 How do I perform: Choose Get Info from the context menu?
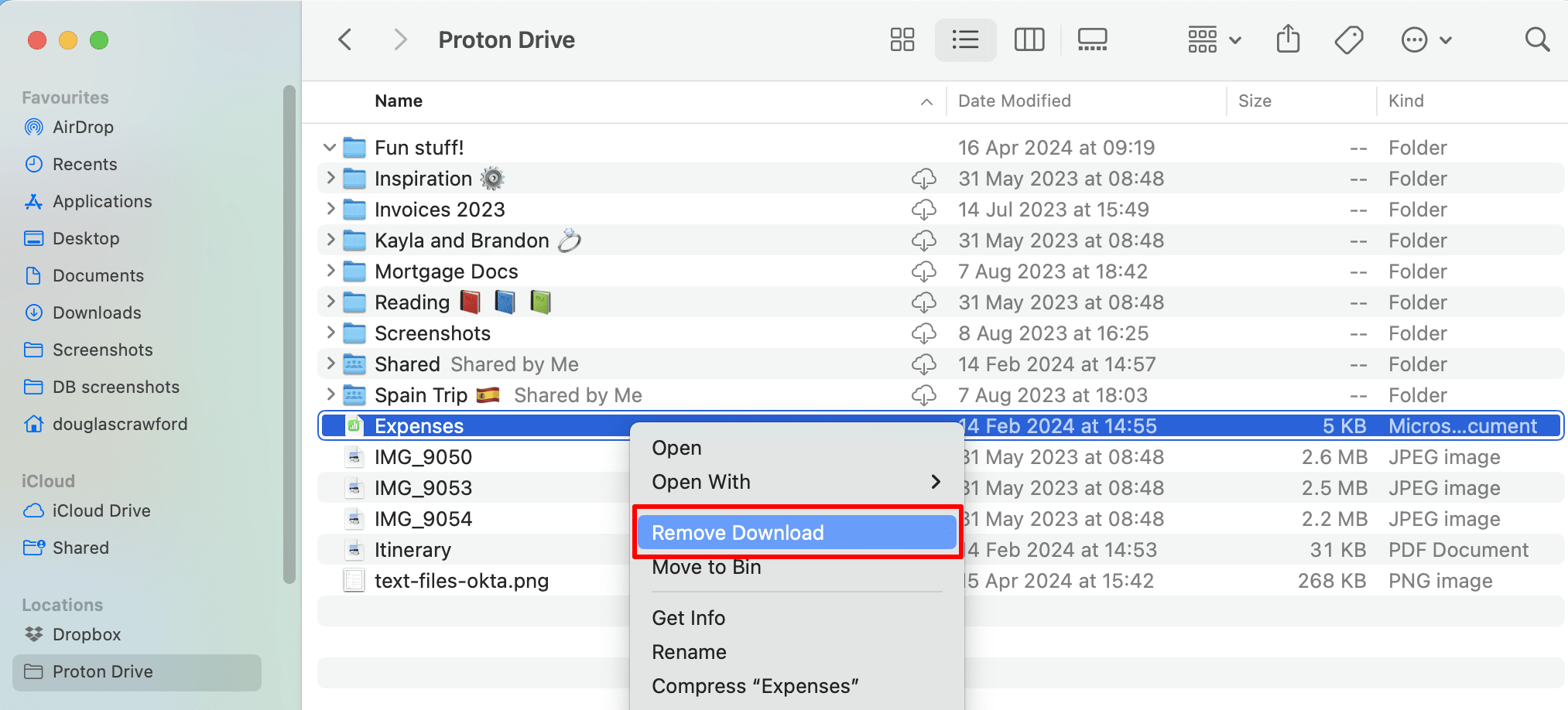[688, 617]
